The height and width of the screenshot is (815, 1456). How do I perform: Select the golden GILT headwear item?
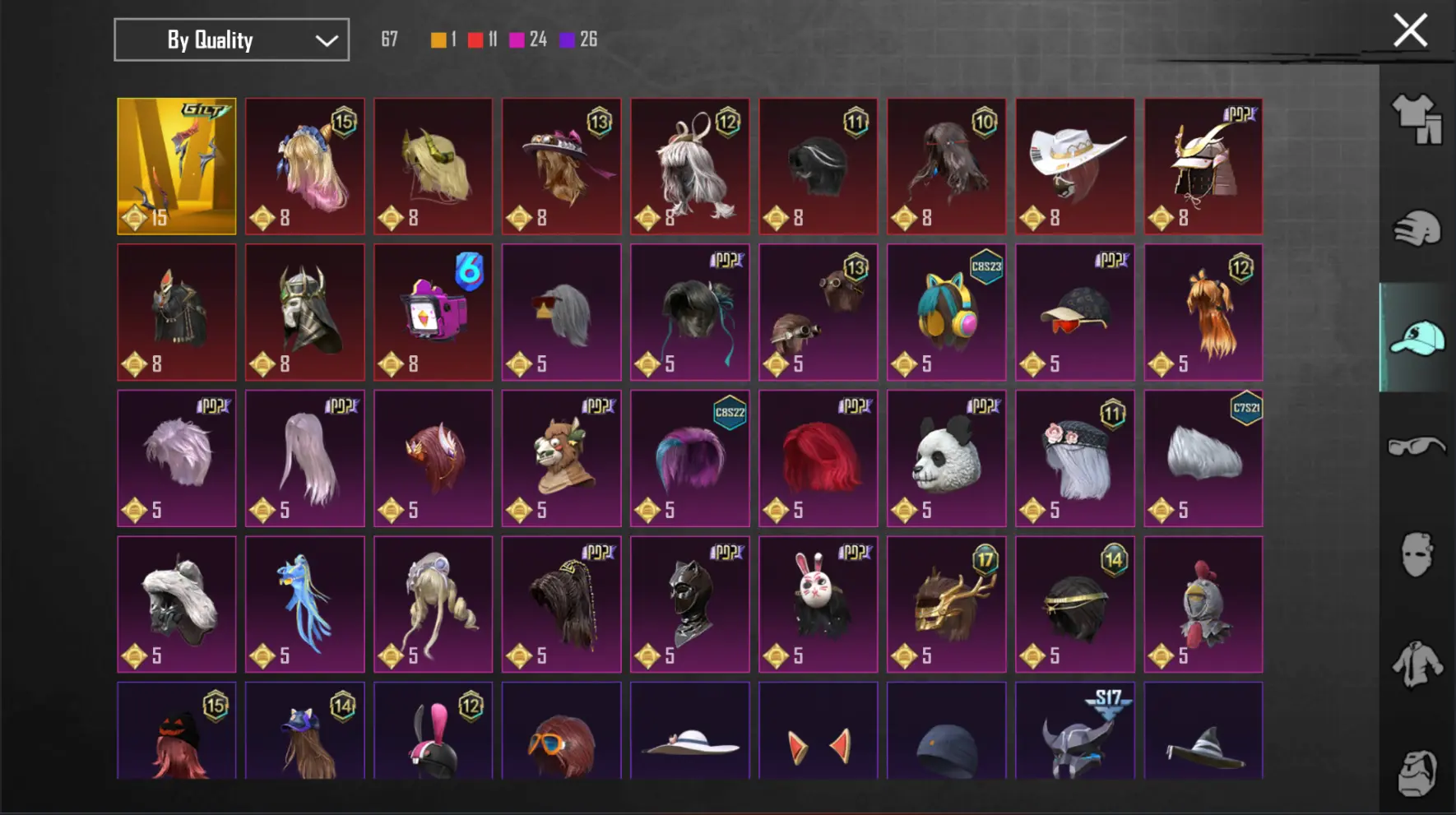tap(176, 166)
